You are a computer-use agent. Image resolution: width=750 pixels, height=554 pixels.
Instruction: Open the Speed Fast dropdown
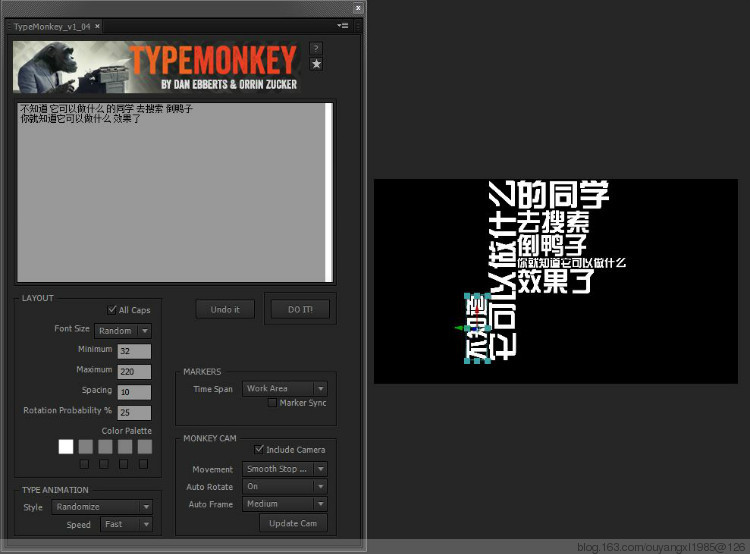coord(126,524)
